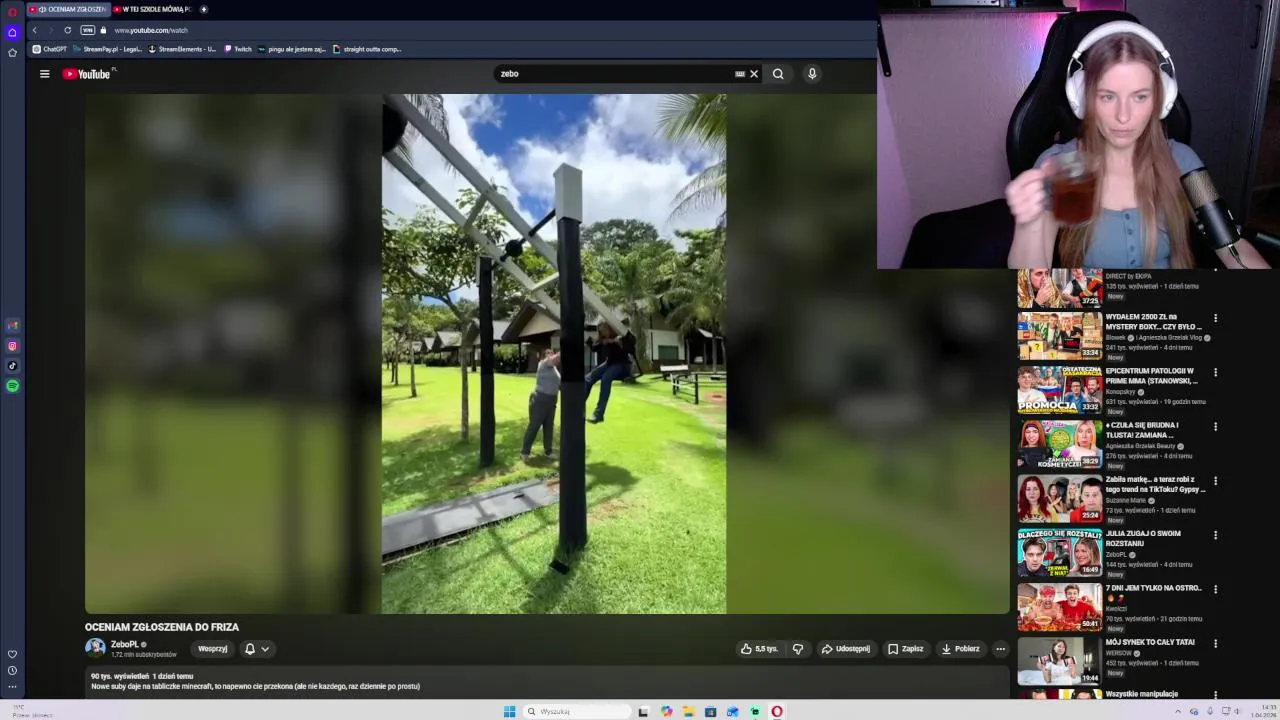Click the Udostępnij share button
The height and width of the screenshot is (720, 1280).
click(x=846, y=649)
